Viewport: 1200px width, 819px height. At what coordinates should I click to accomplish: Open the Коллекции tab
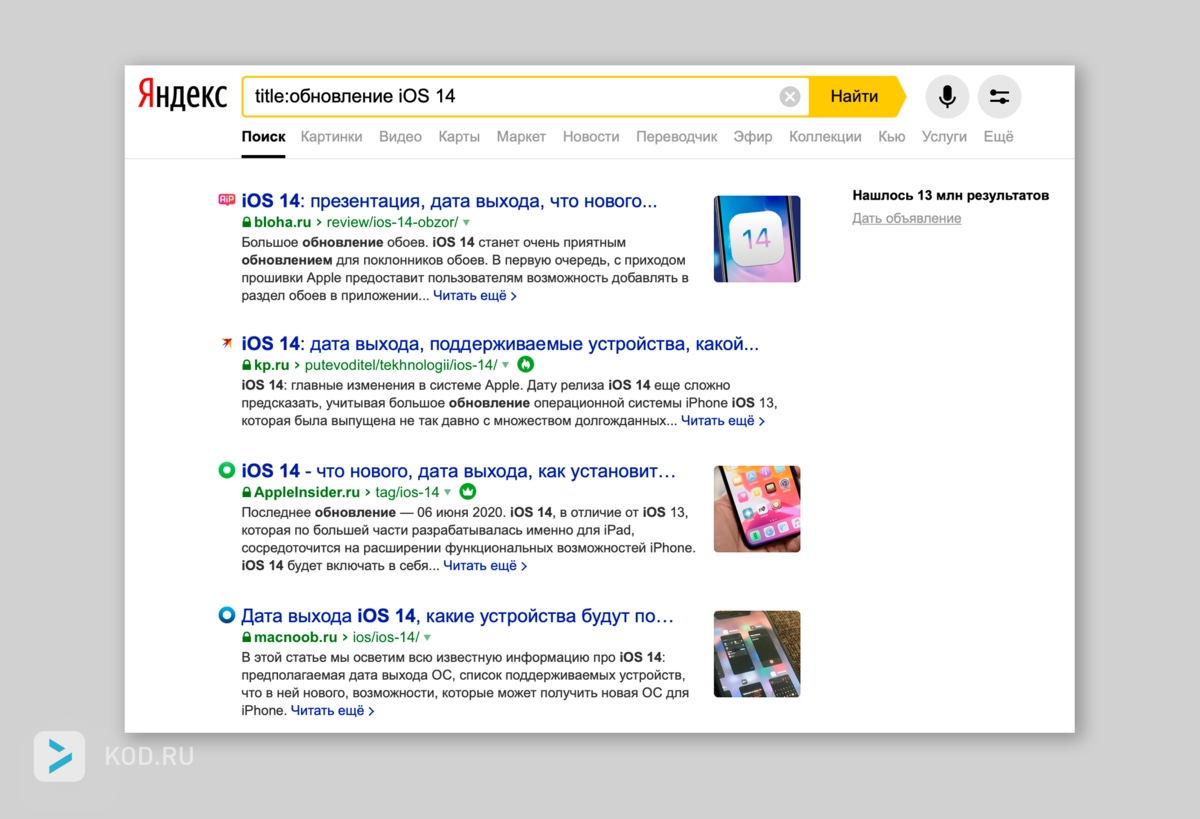click(825, 137)
